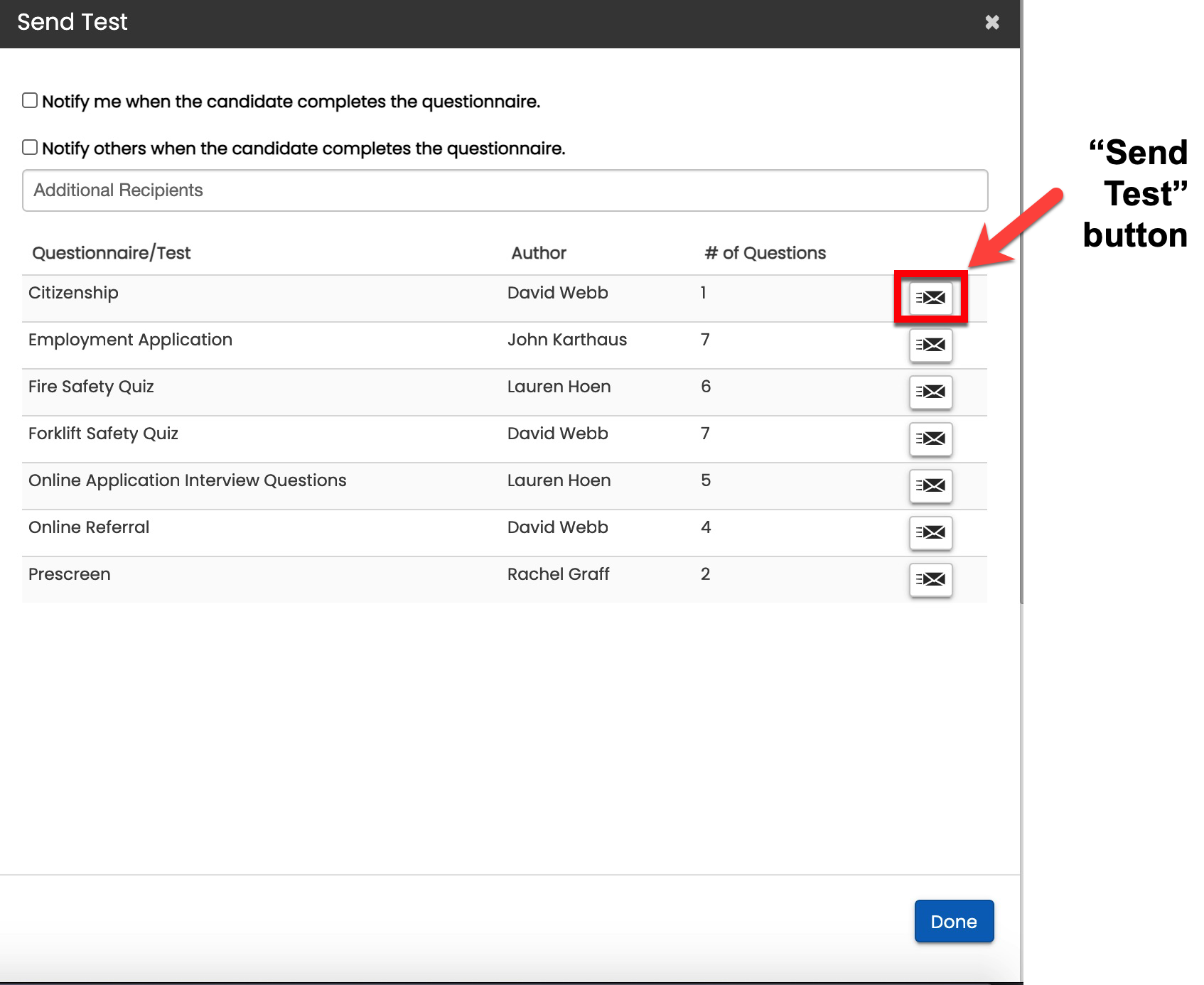The height and width of the screenshot is (985, 1204).
Task: Send the Online Referral questionnaire
Action: (x=930, y=532)
